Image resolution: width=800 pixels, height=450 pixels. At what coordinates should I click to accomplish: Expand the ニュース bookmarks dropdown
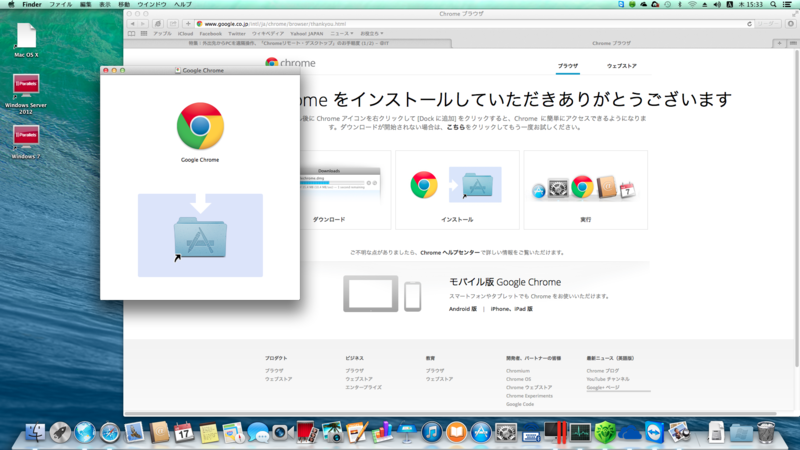point(341,34)
